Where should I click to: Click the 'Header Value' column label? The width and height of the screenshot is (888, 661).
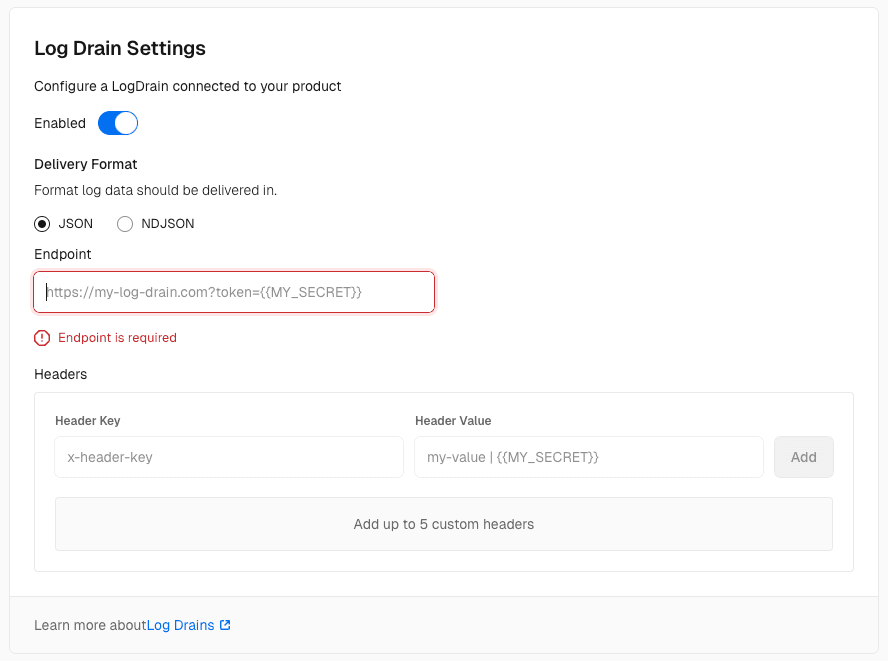pos(453,421)
